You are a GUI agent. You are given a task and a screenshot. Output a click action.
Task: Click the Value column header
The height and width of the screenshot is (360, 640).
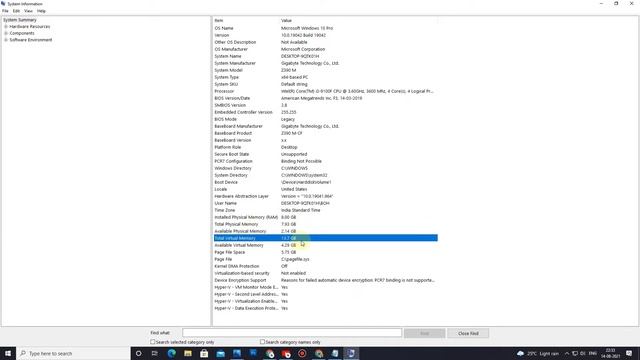click(x=358, y=20)
